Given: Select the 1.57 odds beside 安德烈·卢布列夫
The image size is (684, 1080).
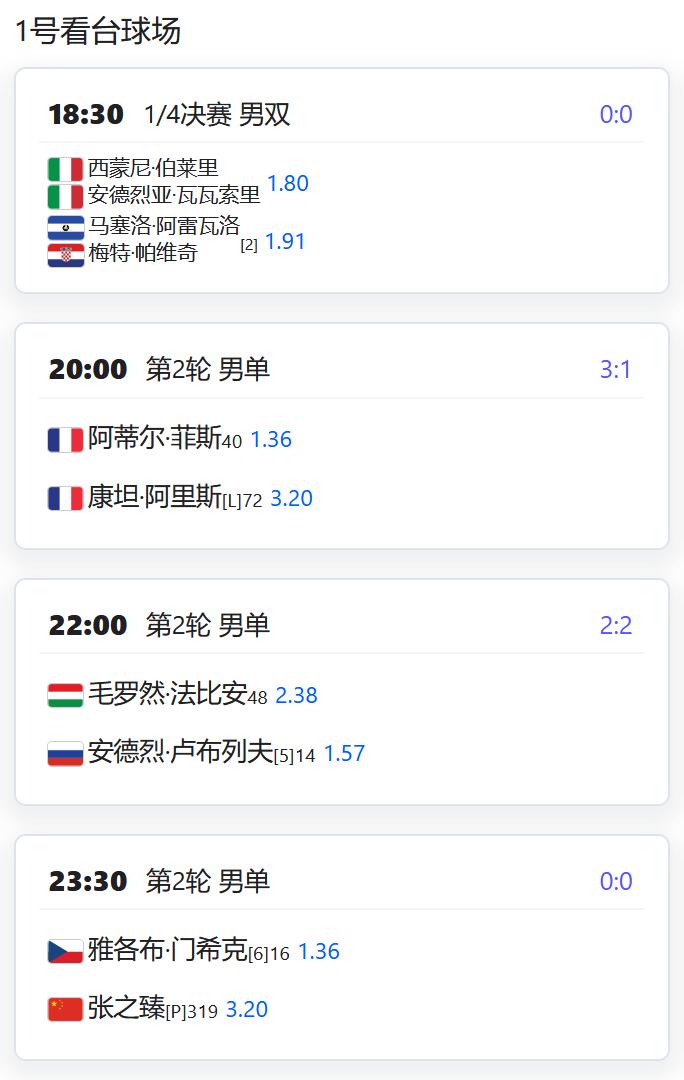Looking at the screenshot, I should 345,753.
